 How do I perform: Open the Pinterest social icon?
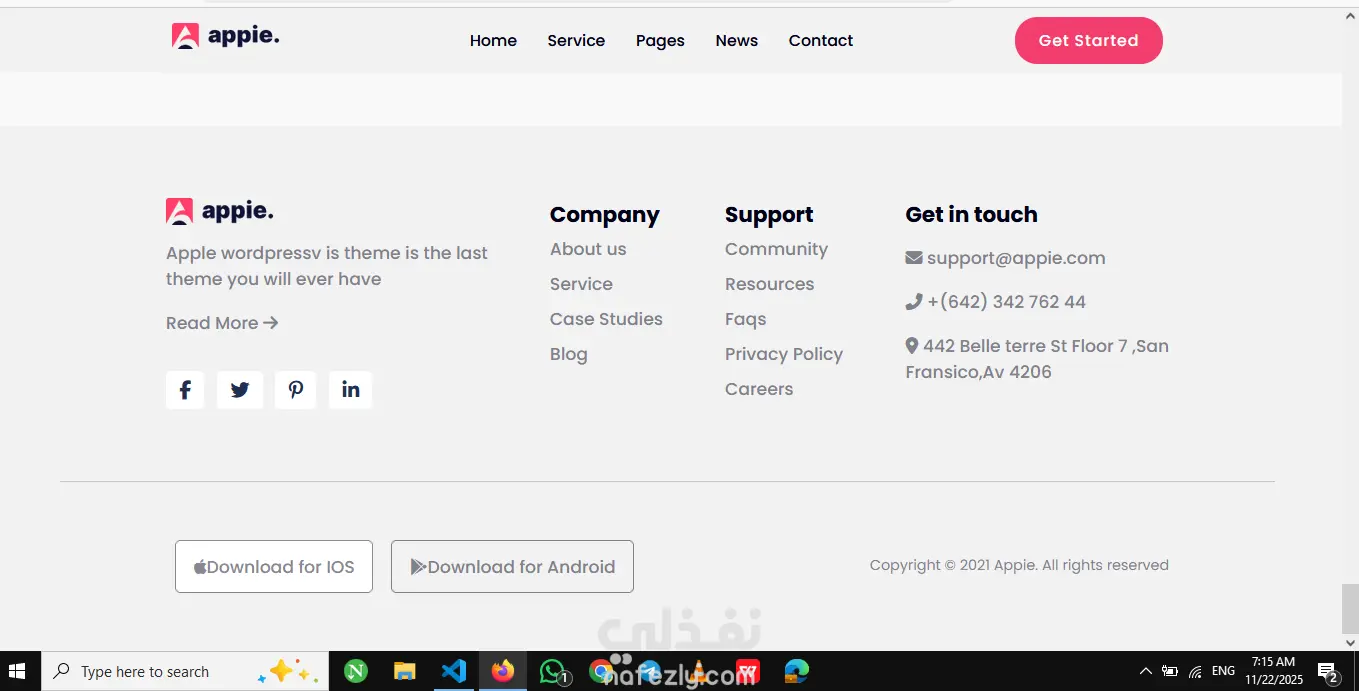296,390
